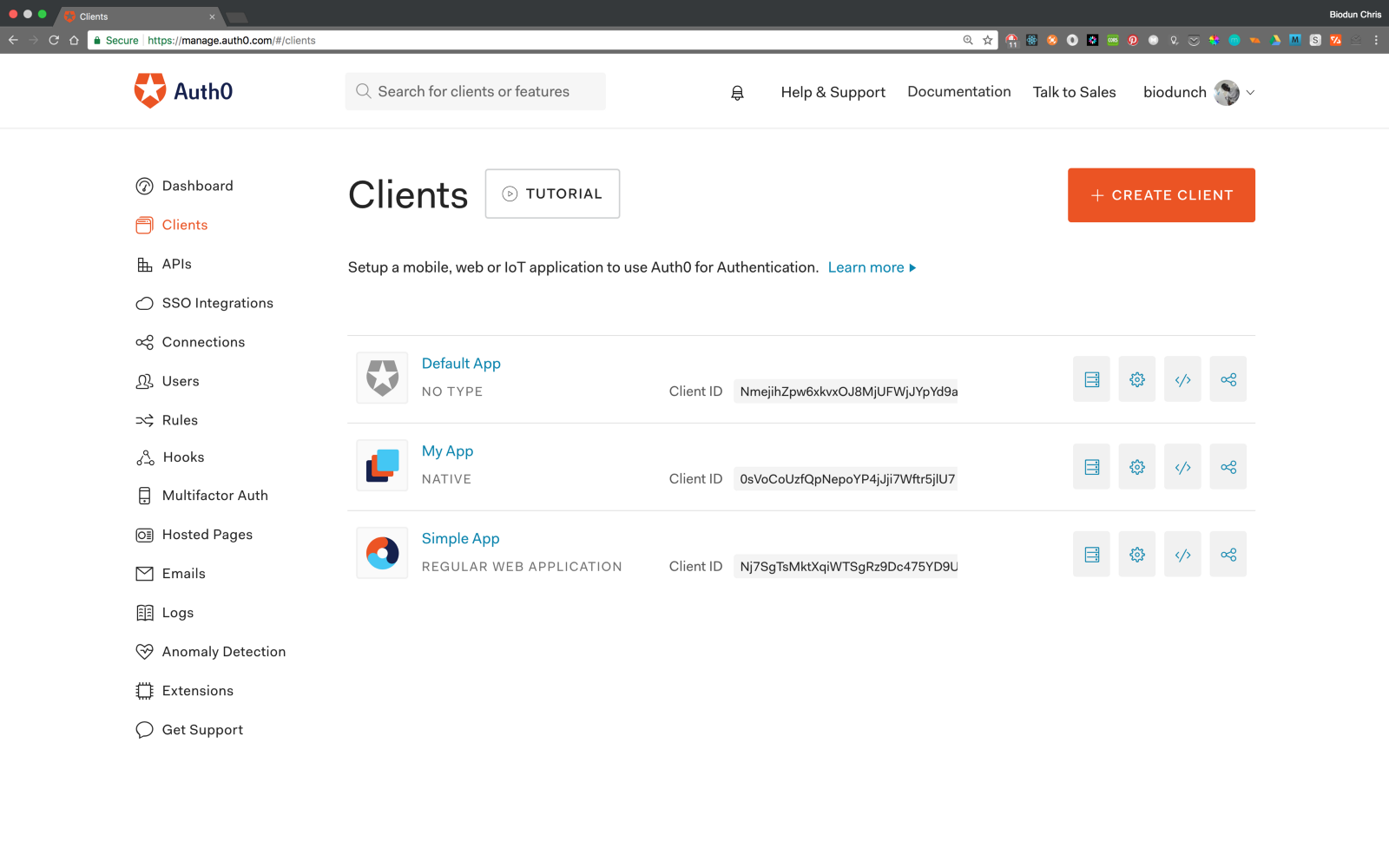Focus the search clients or features field
Screen dimensions: 1389x868
click(x=476, y=91)
